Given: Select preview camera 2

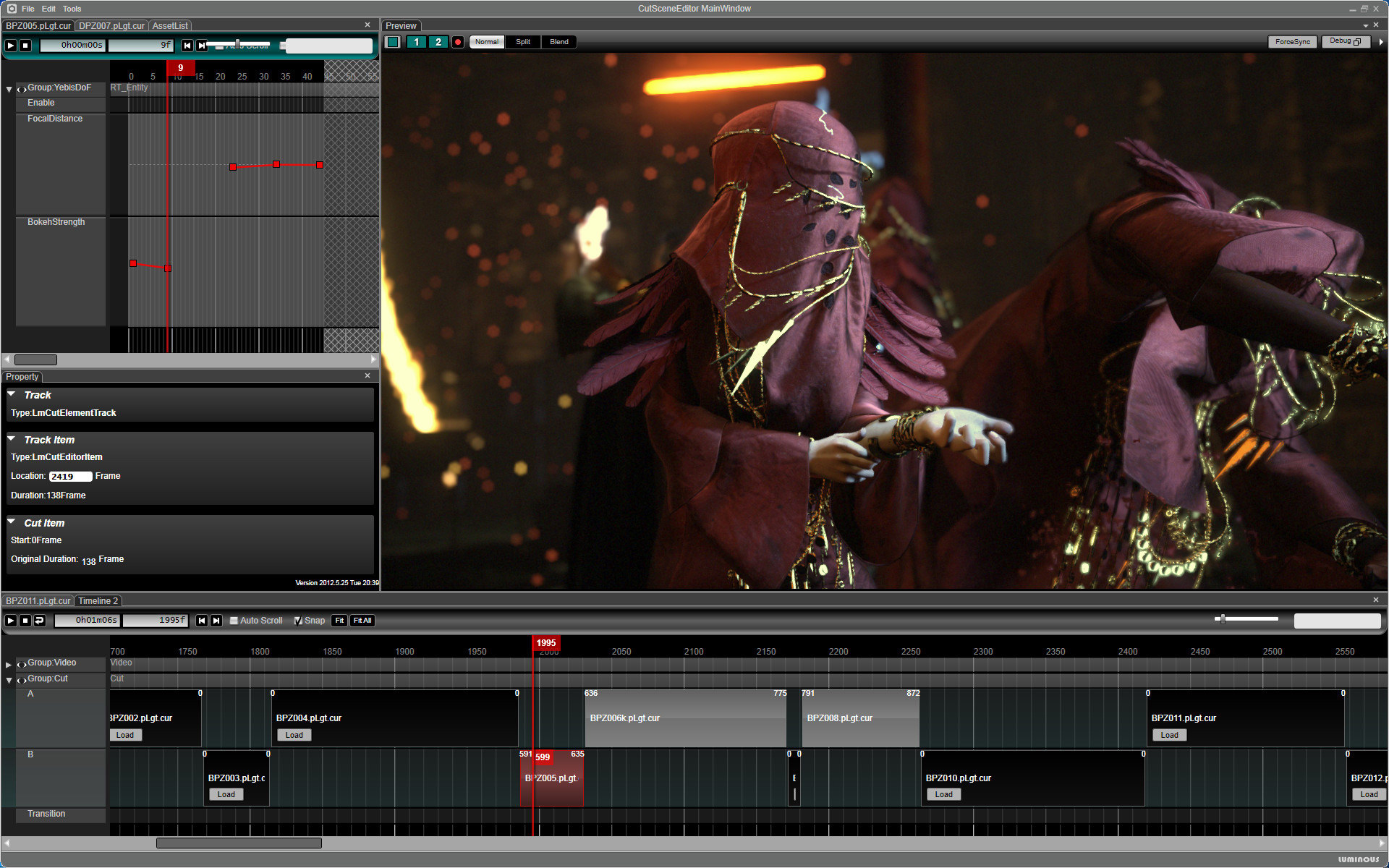Looking at the screenshot, I should [x=438, y=42].
